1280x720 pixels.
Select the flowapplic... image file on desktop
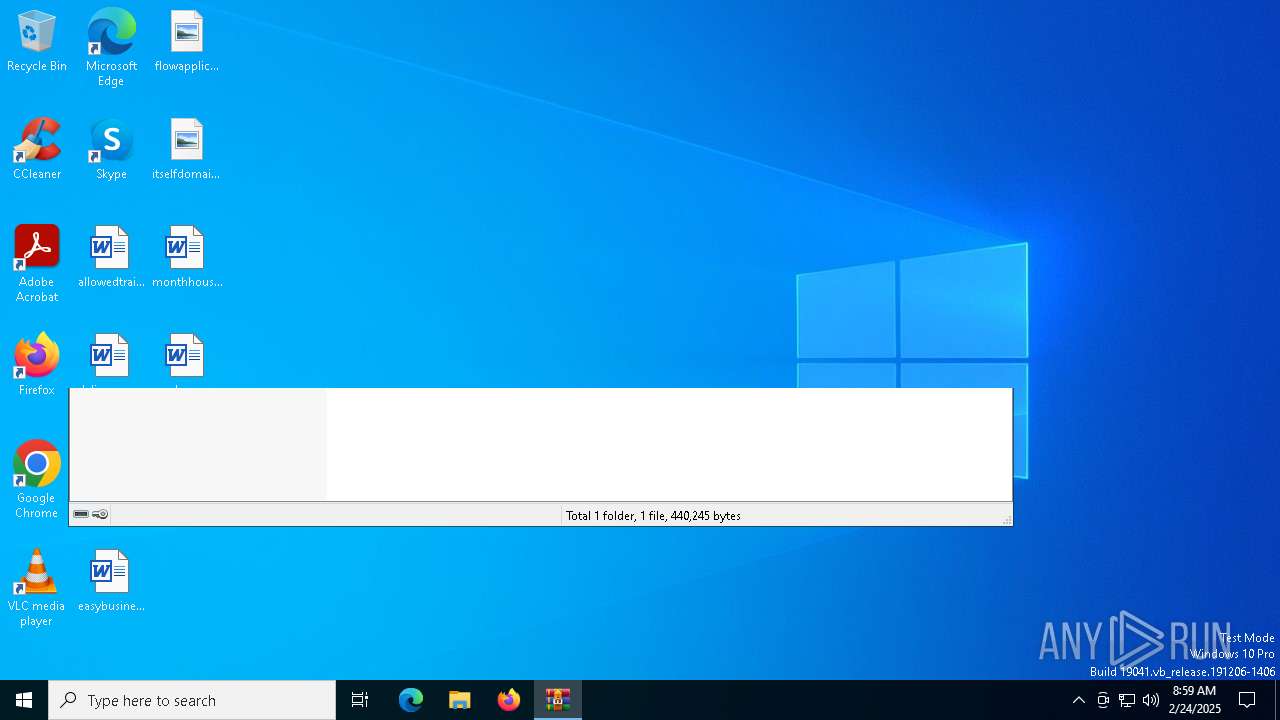pyautogui.click(x=186, y=41)
